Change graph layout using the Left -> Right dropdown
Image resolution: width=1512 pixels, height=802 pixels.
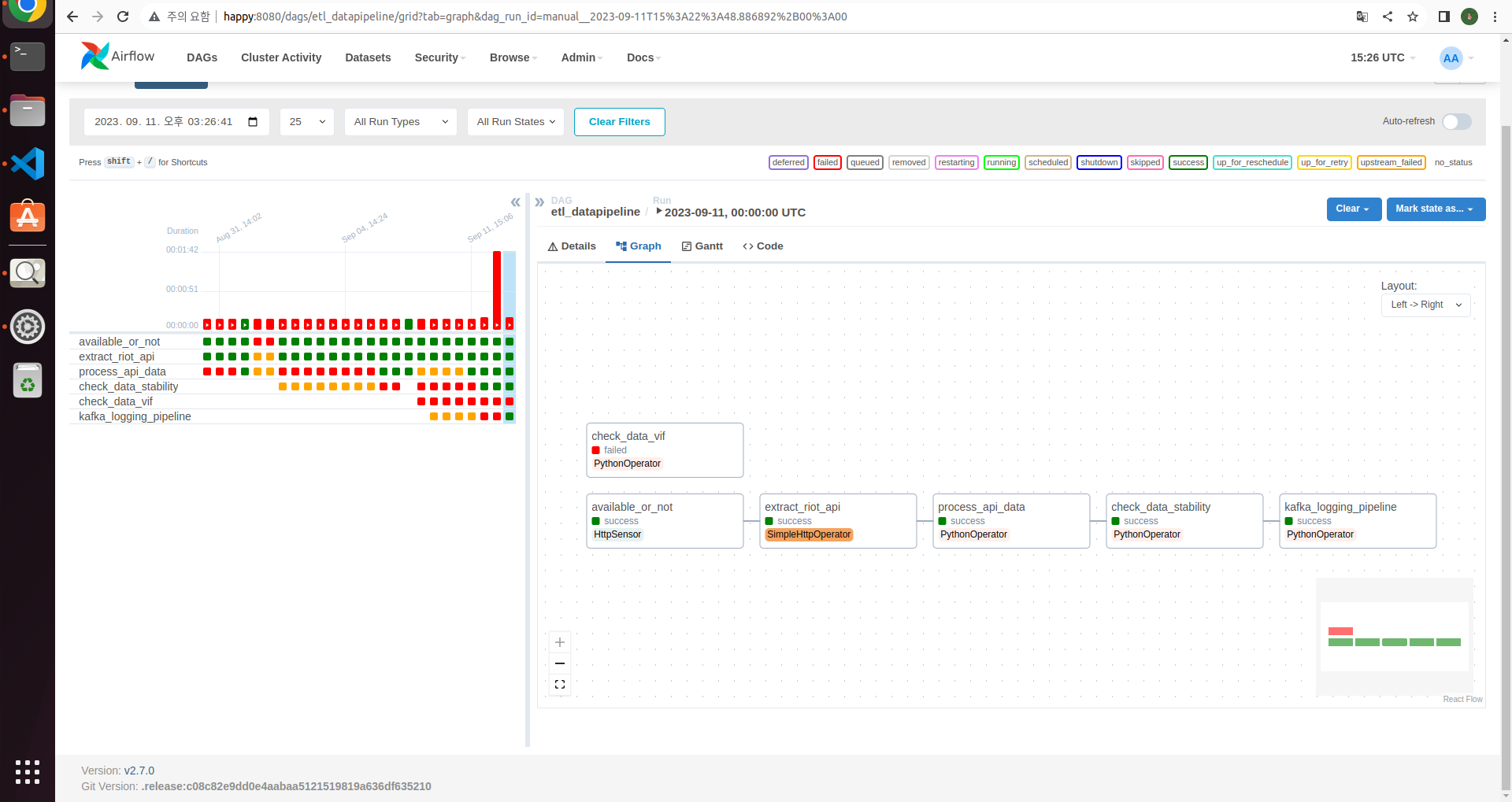point(1425,305)
